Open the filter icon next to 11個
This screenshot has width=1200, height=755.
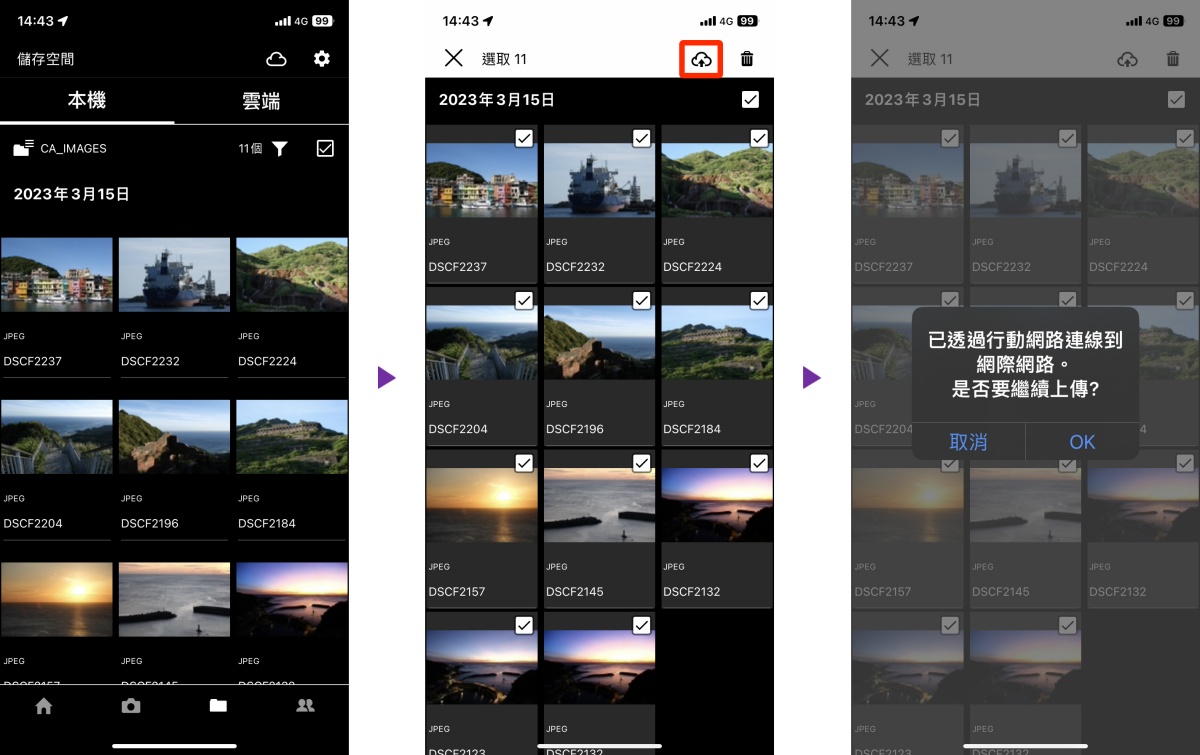coord(281,148)
